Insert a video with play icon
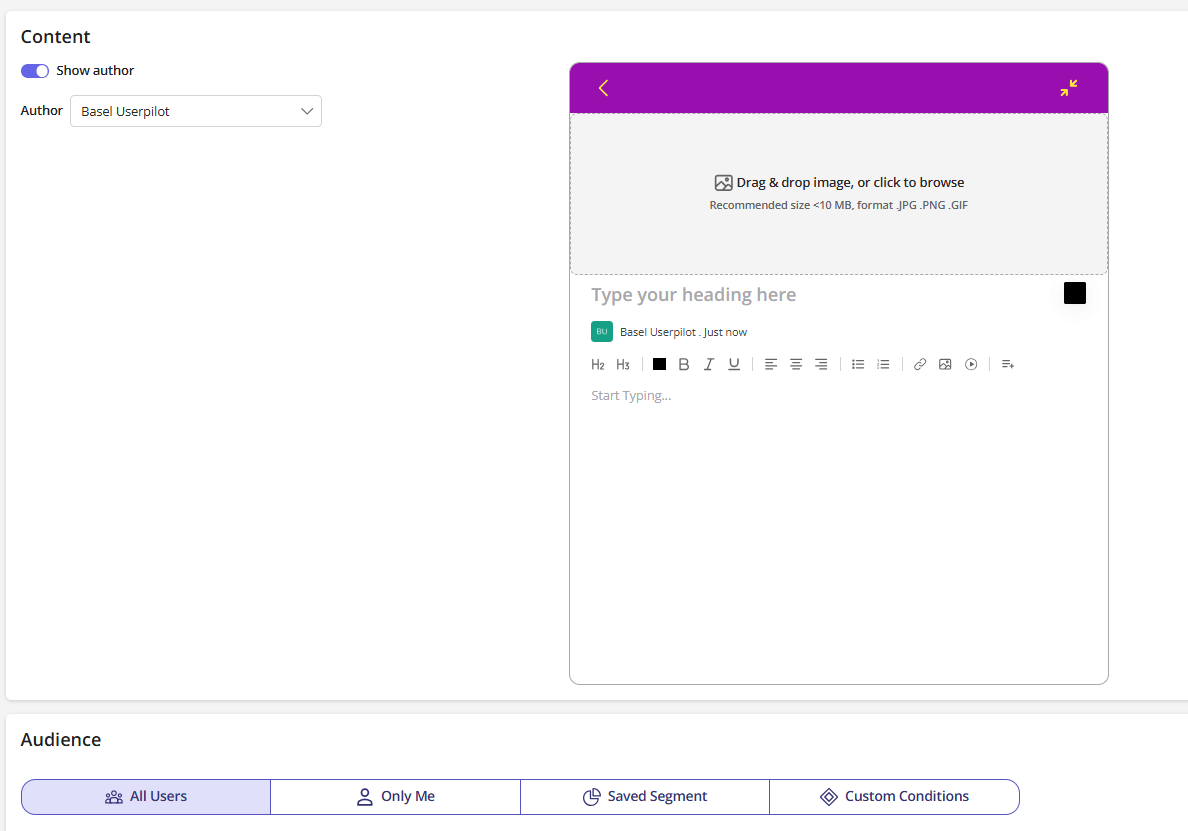 971,364
